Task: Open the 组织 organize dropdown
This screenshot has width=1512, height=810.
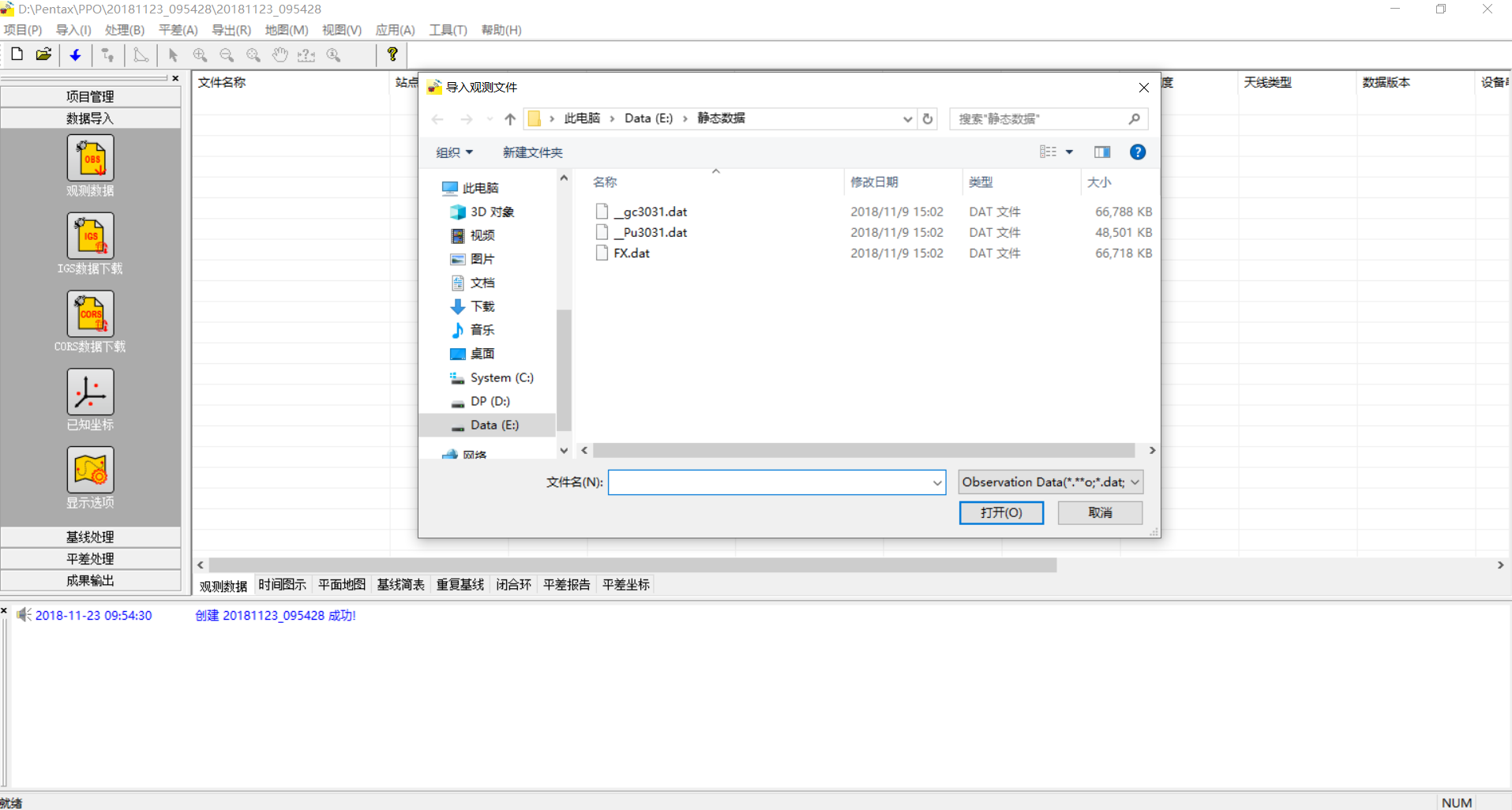Action: (x=454, y=152)
